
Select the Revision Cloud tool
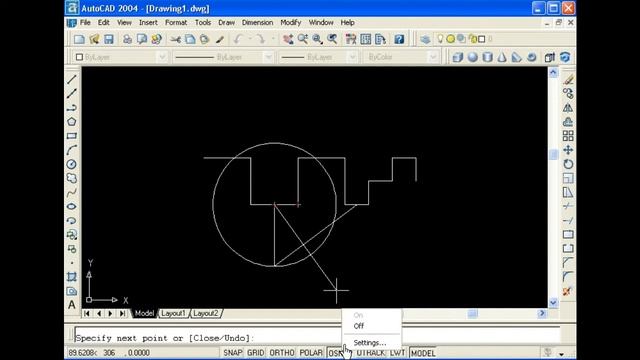(72, 178)
